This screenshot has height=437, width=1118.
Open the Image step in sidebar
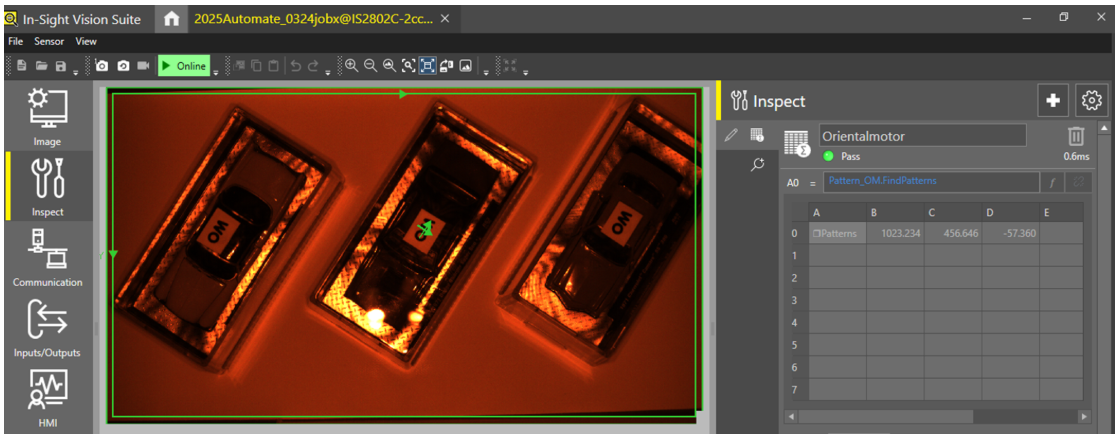[x=47, y=118]
